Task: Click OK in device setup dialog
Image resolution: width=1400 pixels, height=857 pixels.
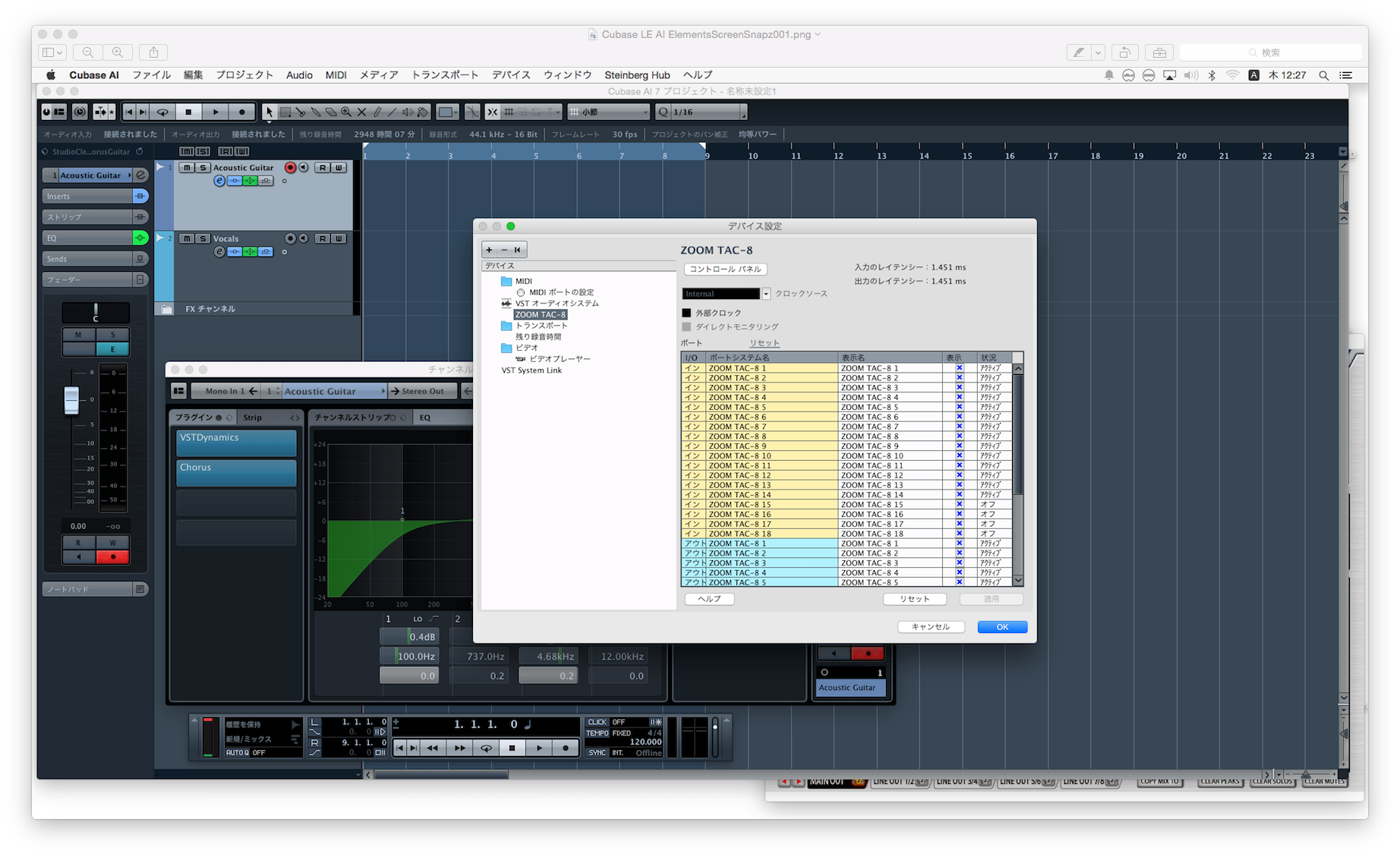Action: pyautogui.click(x=1002, y=627)
